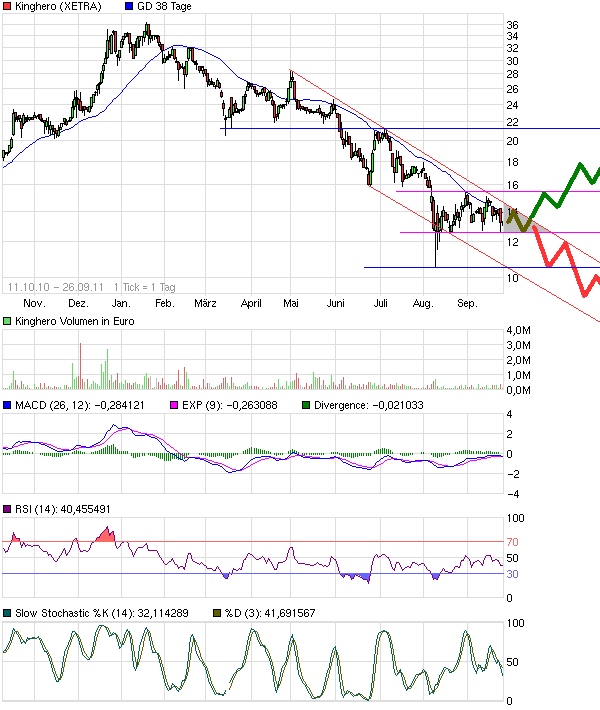Viewport: 600px width, 710px height.
Task: Click the 'Jan.' month label on the axis
Action: tap(121, 303)
